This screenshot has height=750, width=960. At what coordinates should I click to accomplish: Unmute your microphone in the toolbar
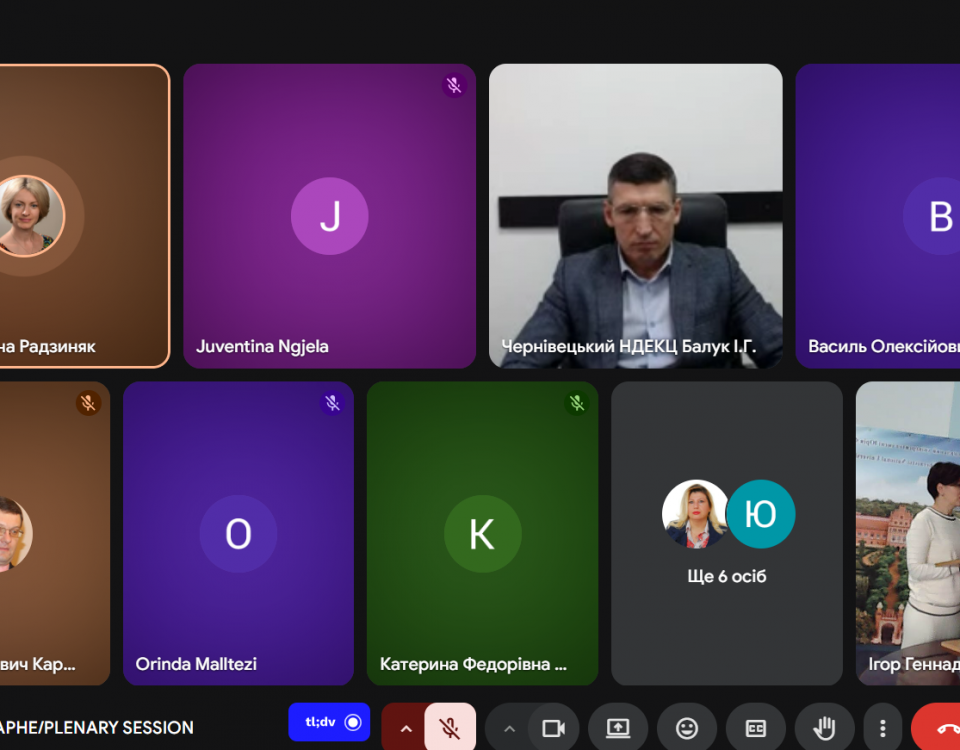pyautogui.click(x=450, y=728)
